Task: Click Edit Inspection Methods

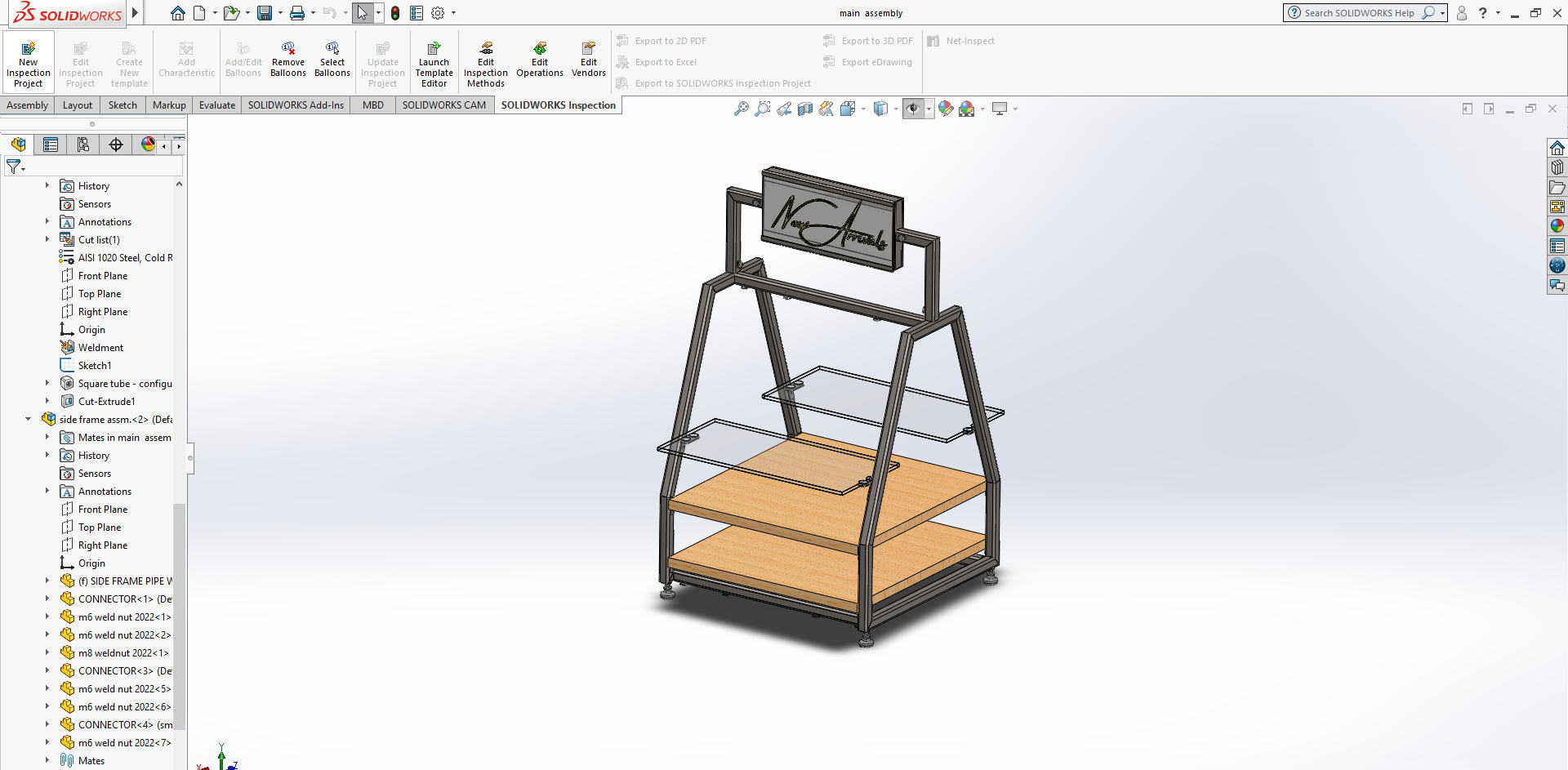Action: [486, 64]
